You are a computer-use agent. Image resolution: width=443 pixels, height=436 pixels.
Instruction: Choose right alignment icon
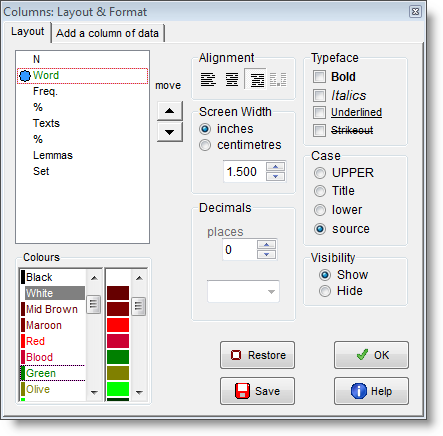tap(257, 80)
